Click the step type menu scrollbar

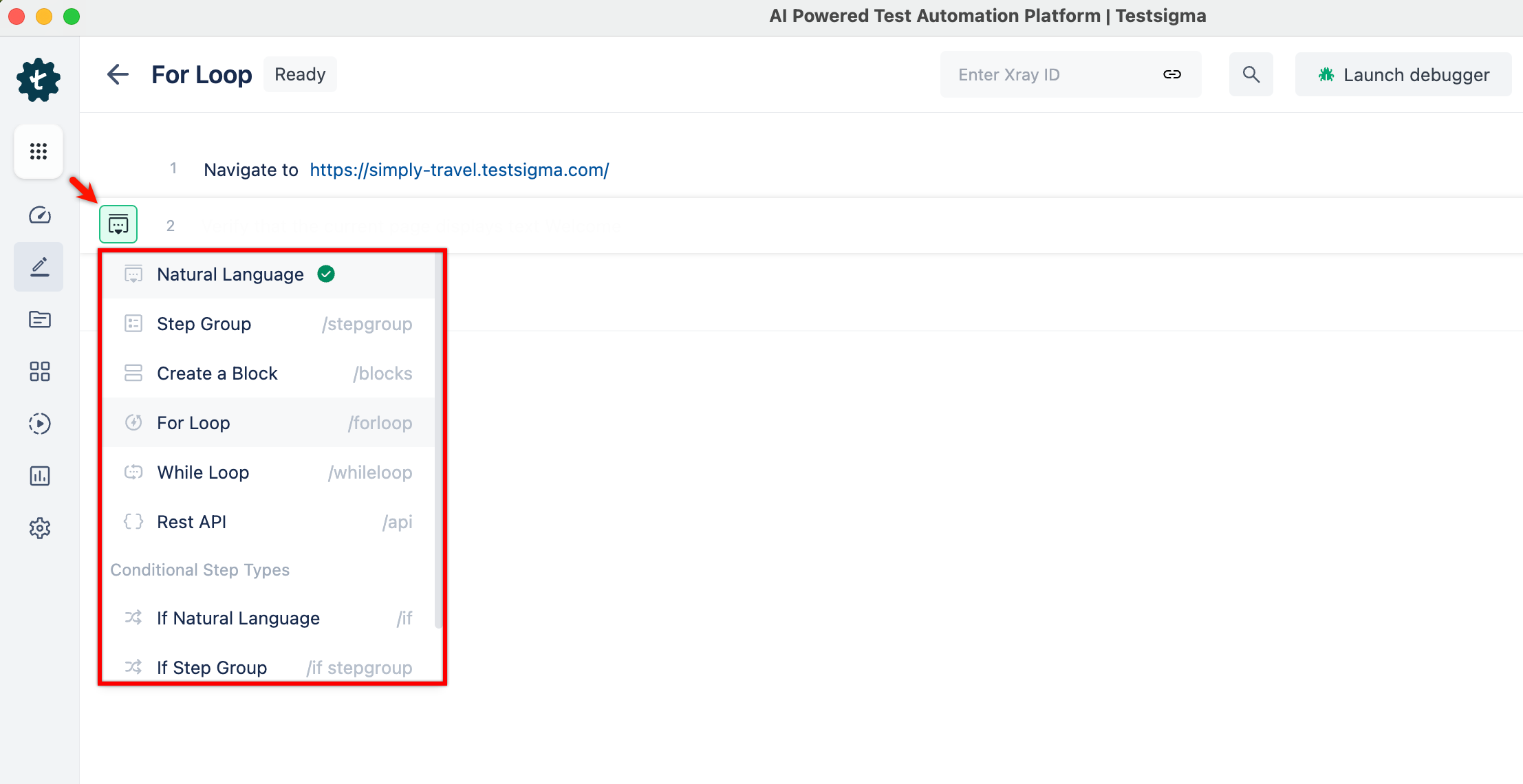pyautogui.click(x=438, y=441)
